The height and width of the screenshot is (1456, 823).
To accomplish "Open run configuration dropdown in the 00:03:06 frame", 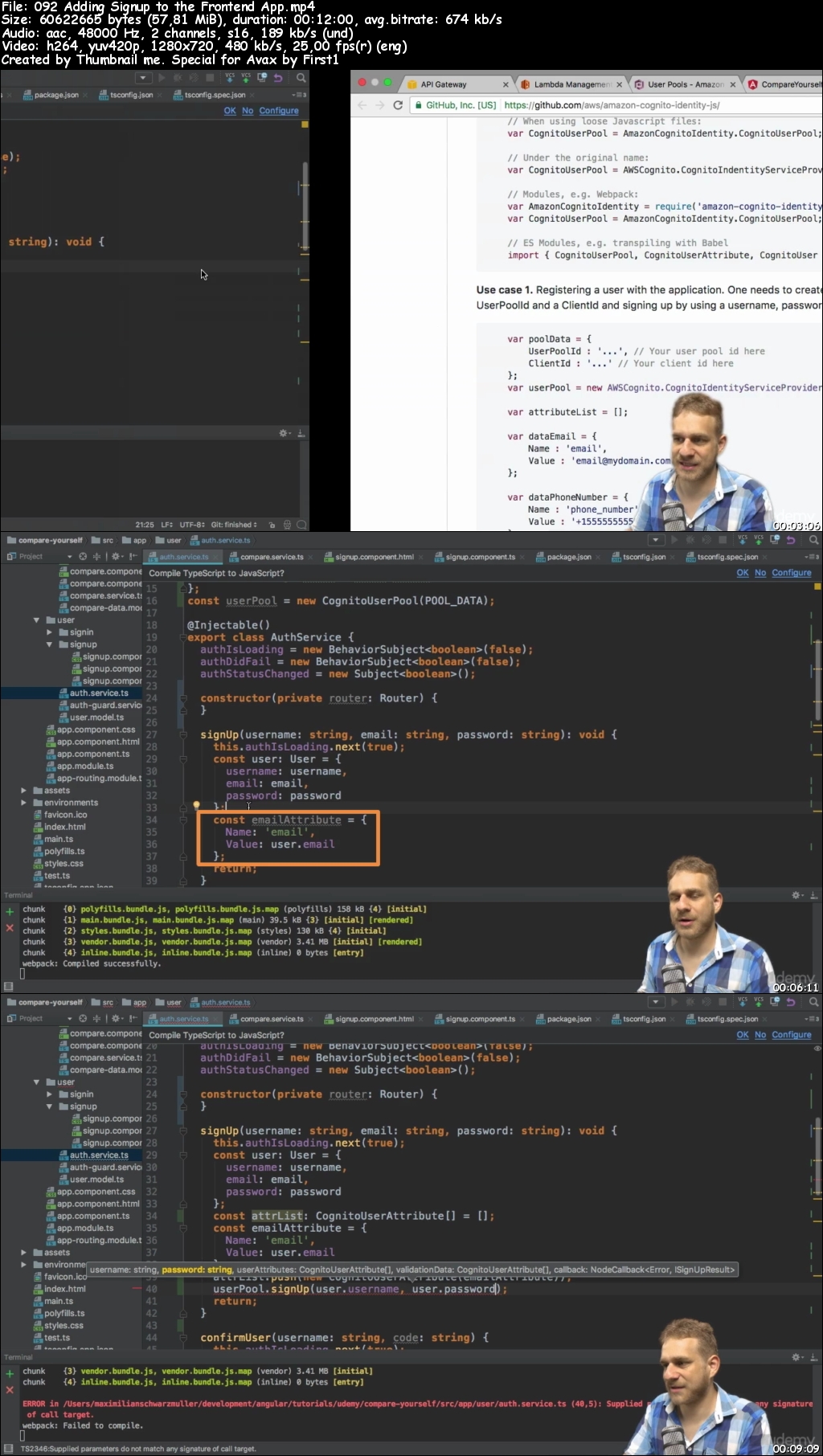I will pyautogui.click(x=143, y=78).
